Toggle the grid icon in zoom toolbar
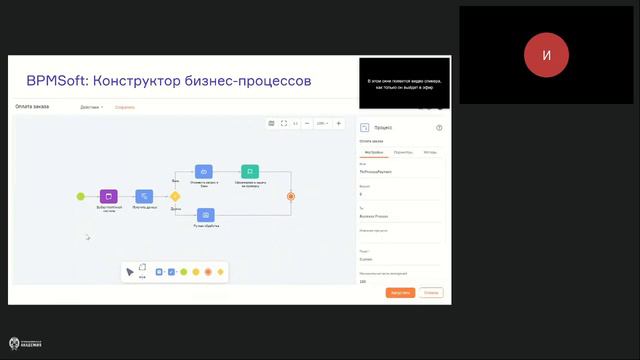The height and width of the screenshot is (360, 640). tap(271, 123)
